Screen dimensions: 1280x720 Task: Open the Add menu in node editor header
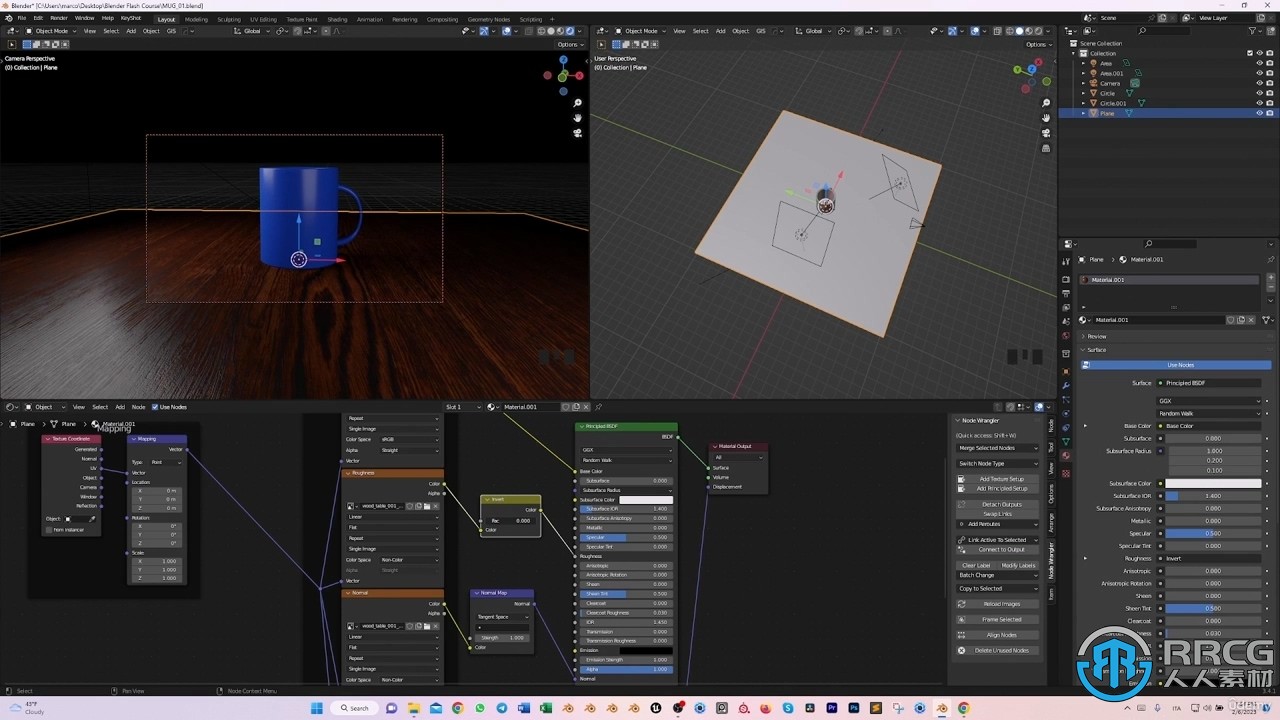[x=120, y=407]
